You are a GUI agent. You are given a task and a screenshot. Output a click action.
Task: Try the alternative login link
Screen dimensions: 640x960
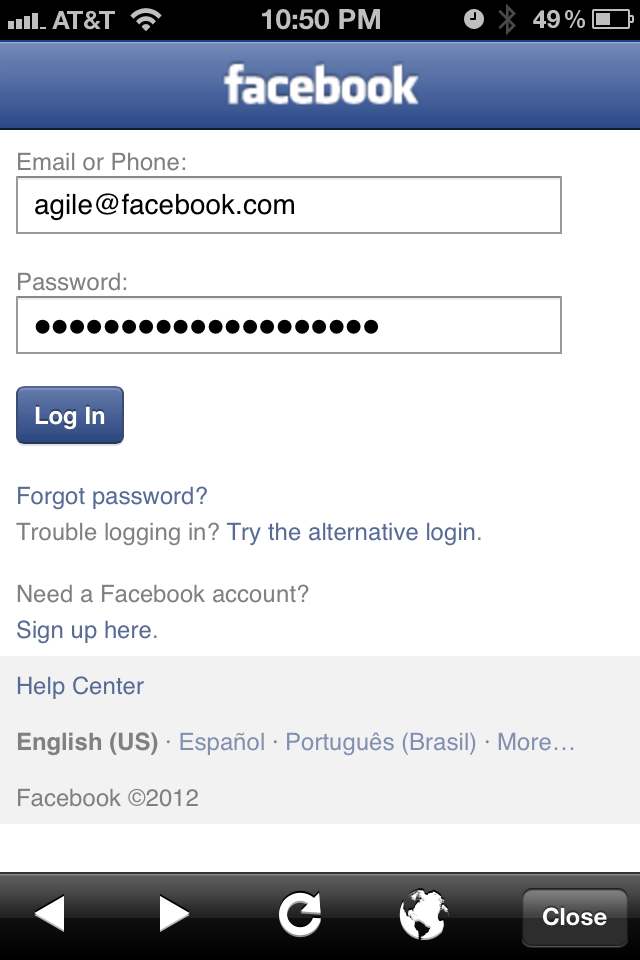coord(352,532)
